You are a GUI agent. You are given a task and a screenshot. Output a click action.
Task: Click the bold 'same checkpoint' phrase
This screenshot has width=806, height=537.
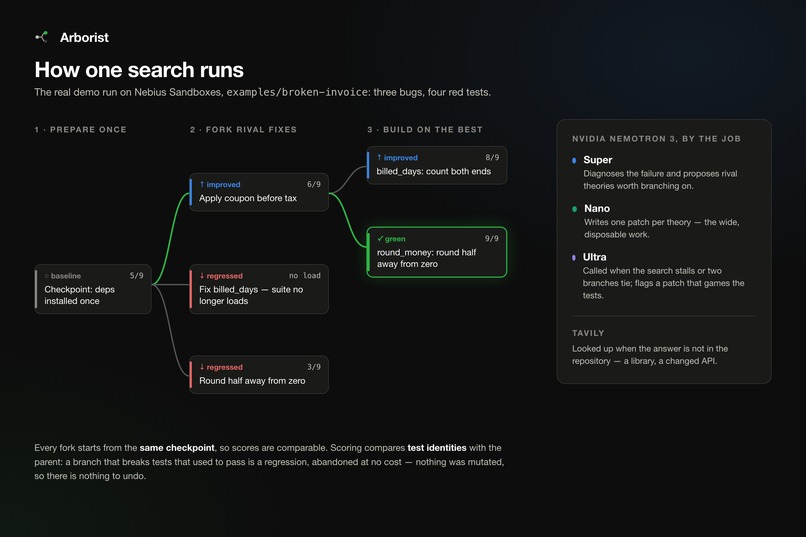point(177,448)
